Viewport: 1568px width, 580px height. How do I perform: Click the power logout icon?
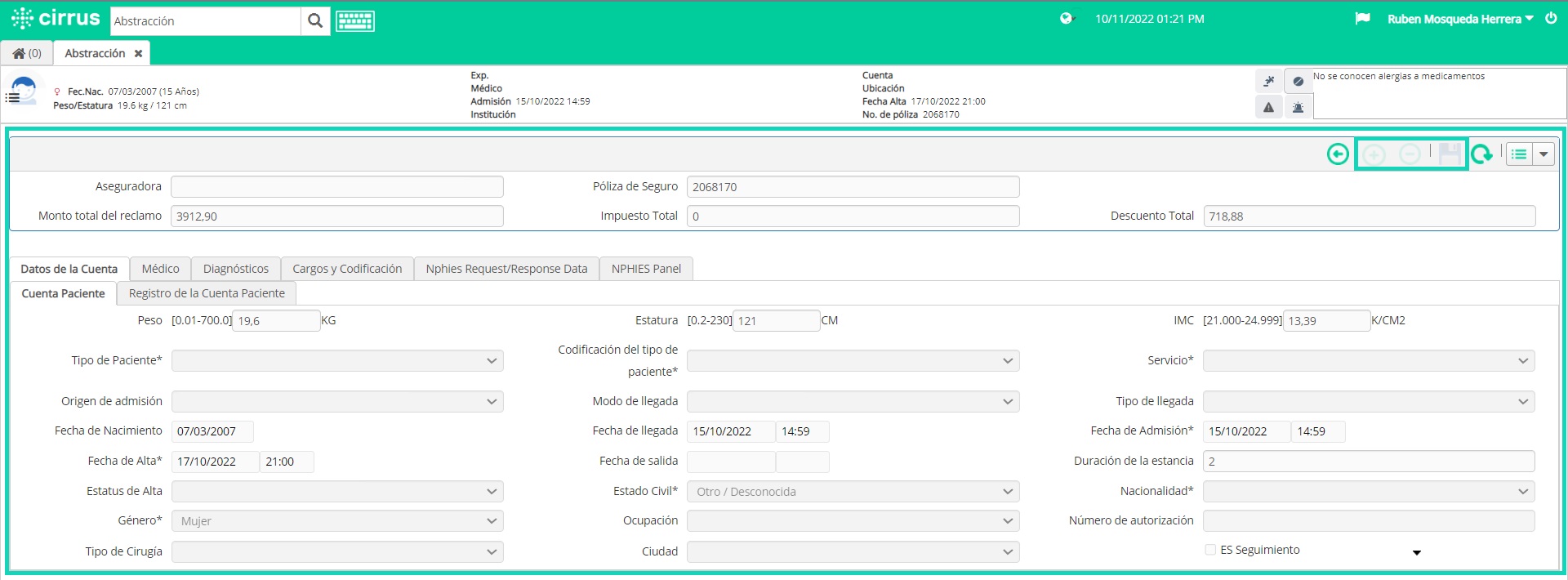tap(1551, 18)
